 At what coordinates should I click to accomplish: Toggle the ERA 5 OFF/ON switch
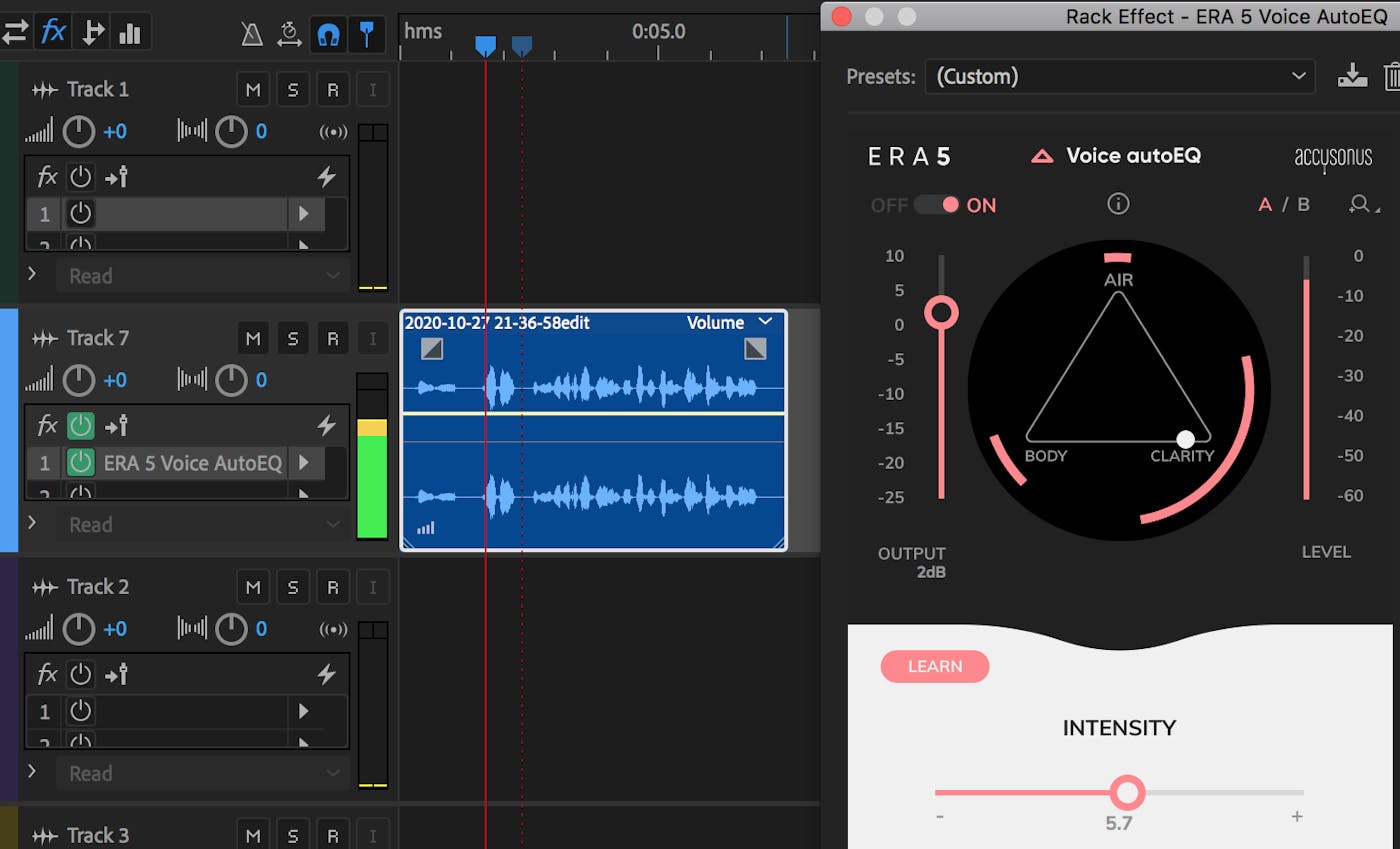936,205
